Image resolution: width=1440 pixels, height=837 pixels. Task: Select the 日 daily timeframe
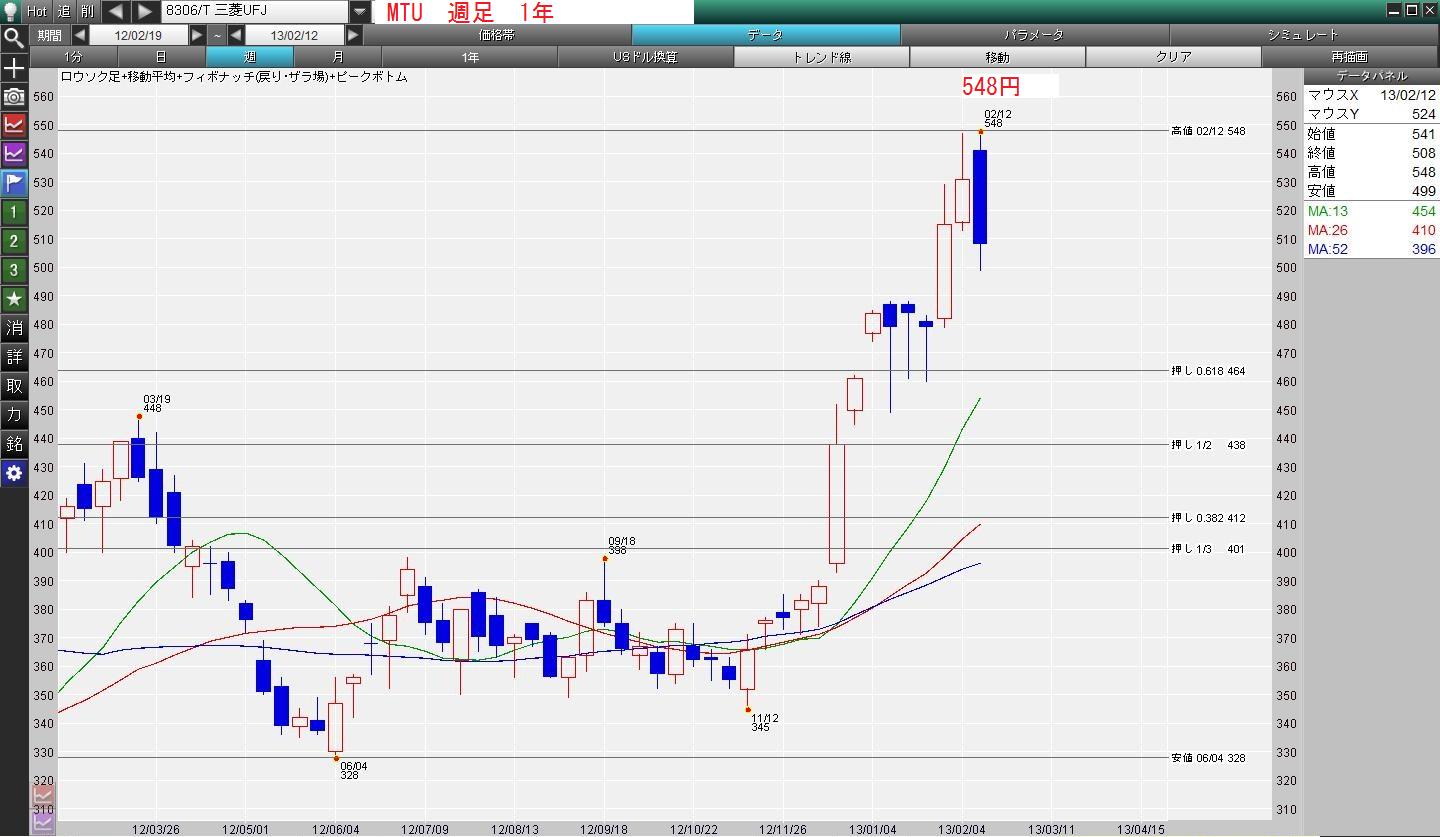coord(162,57)
